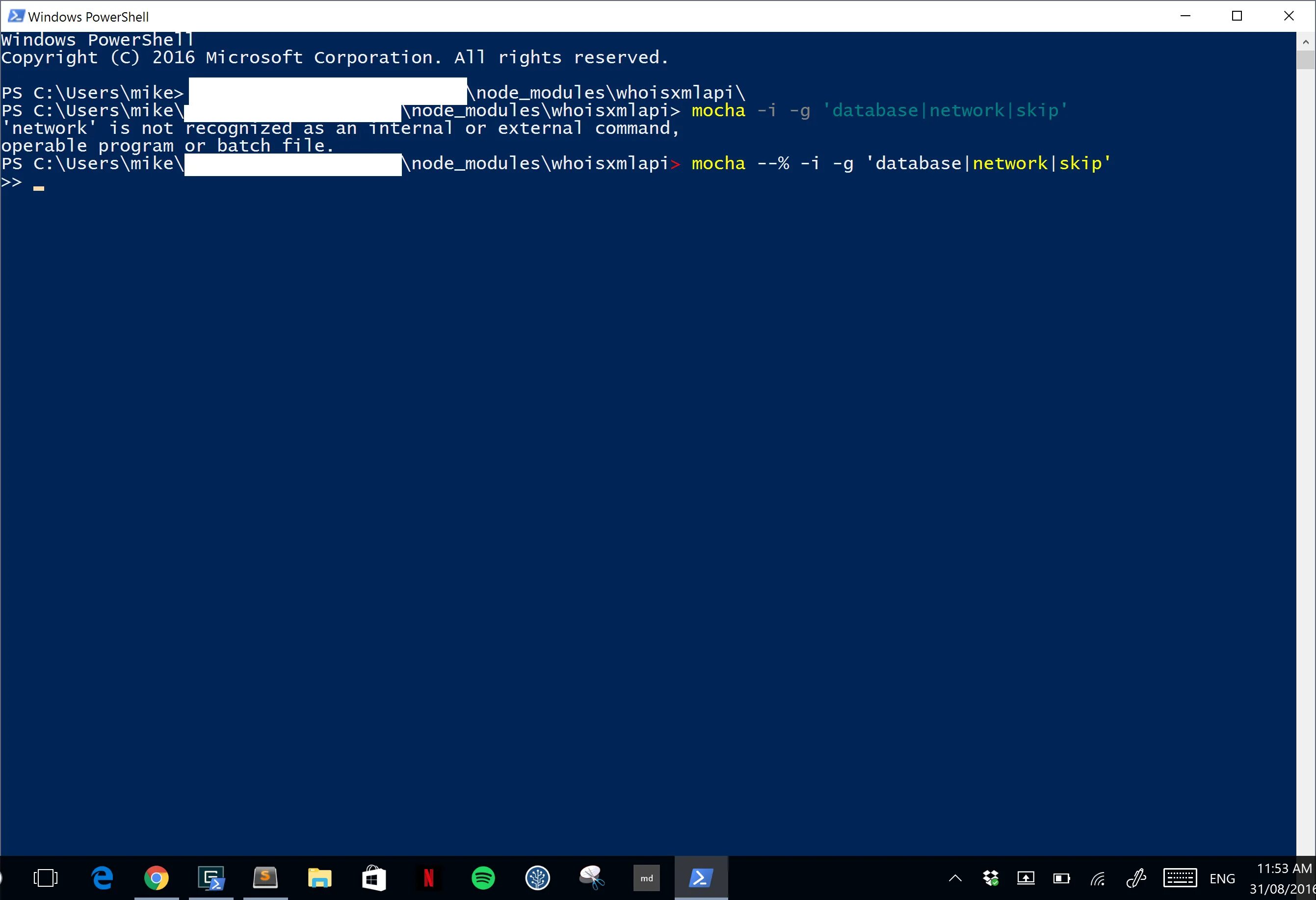
Task: Open File Explorer from taskbar
Action: (x=319, y=878)
